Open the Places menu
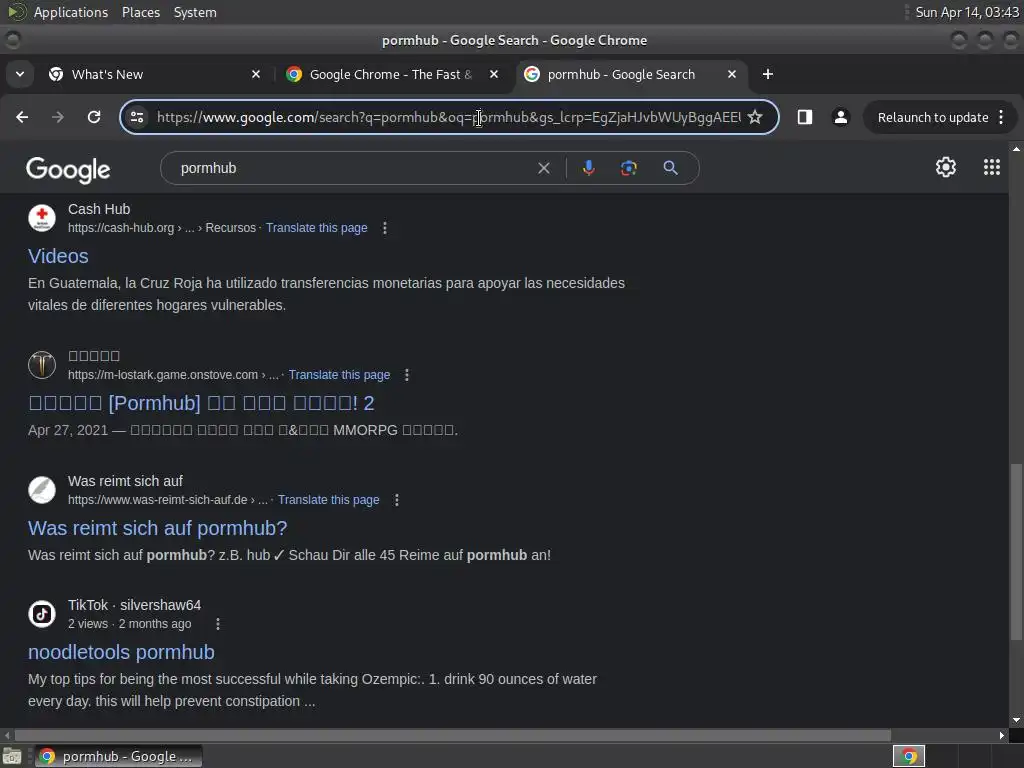Screen dimensions: 1024x768 click(141, 12)
